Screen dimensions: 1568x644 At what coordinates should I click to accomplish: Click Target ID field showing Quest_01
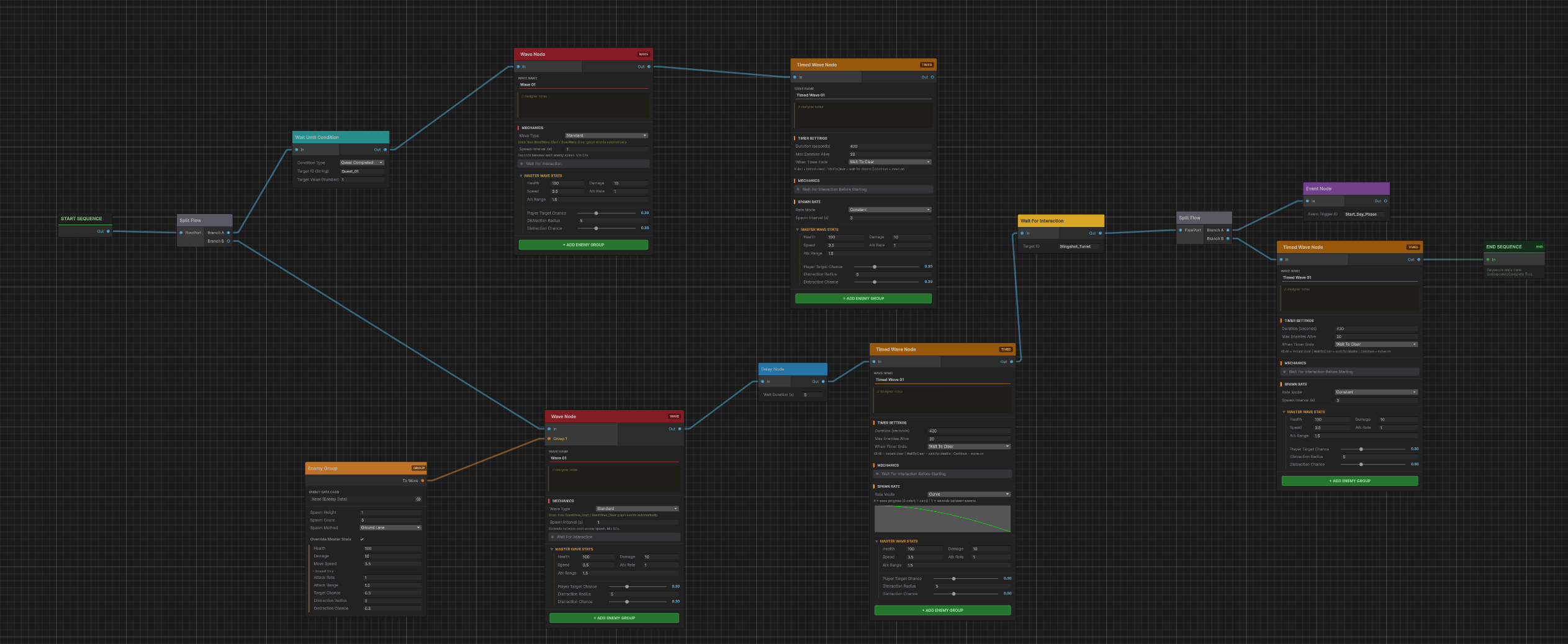[362, 171]
